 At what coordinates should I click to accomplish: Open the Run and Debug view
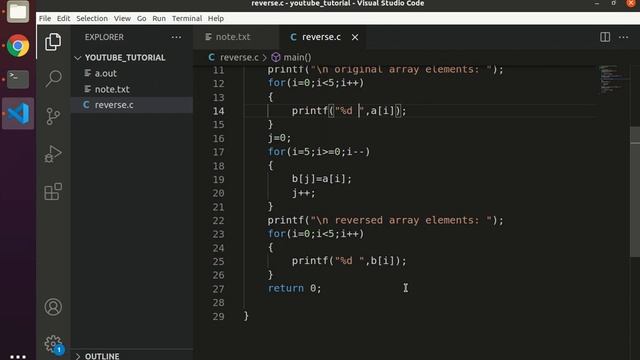[x=53, y=154]
